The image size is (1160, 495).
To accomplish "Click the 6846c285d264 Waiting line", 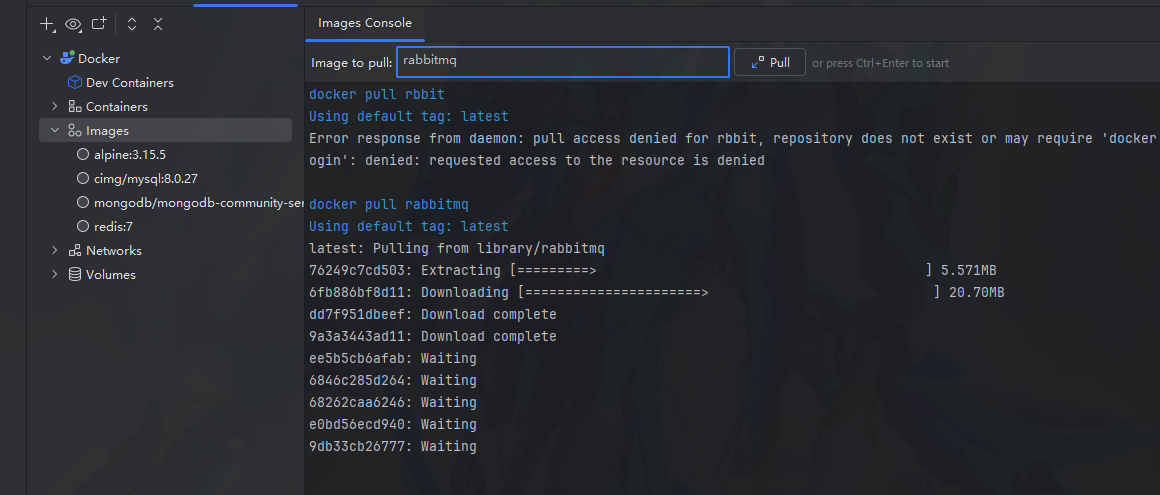I will coord(393,380).
